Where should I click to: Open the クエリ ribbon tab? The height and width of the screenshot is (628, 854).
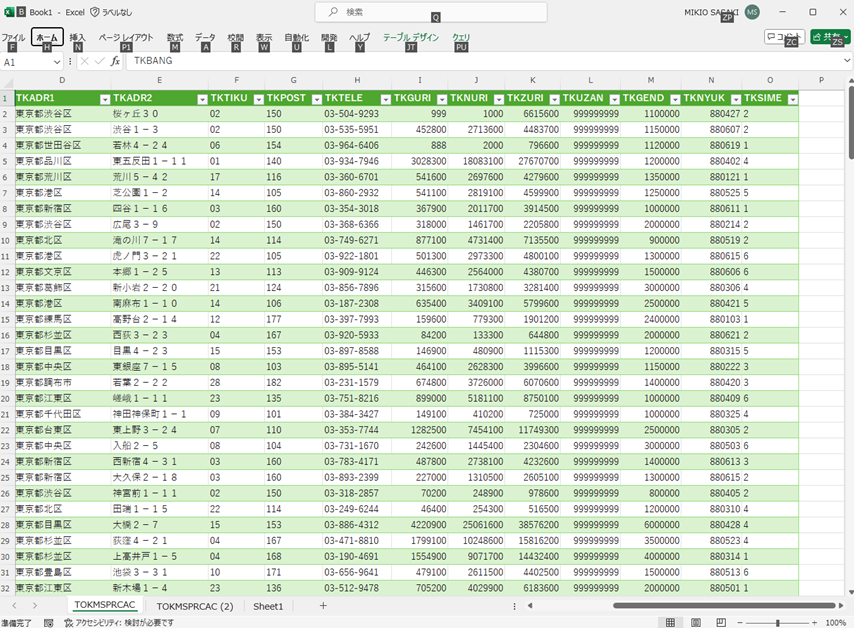(x=461, y=37)
